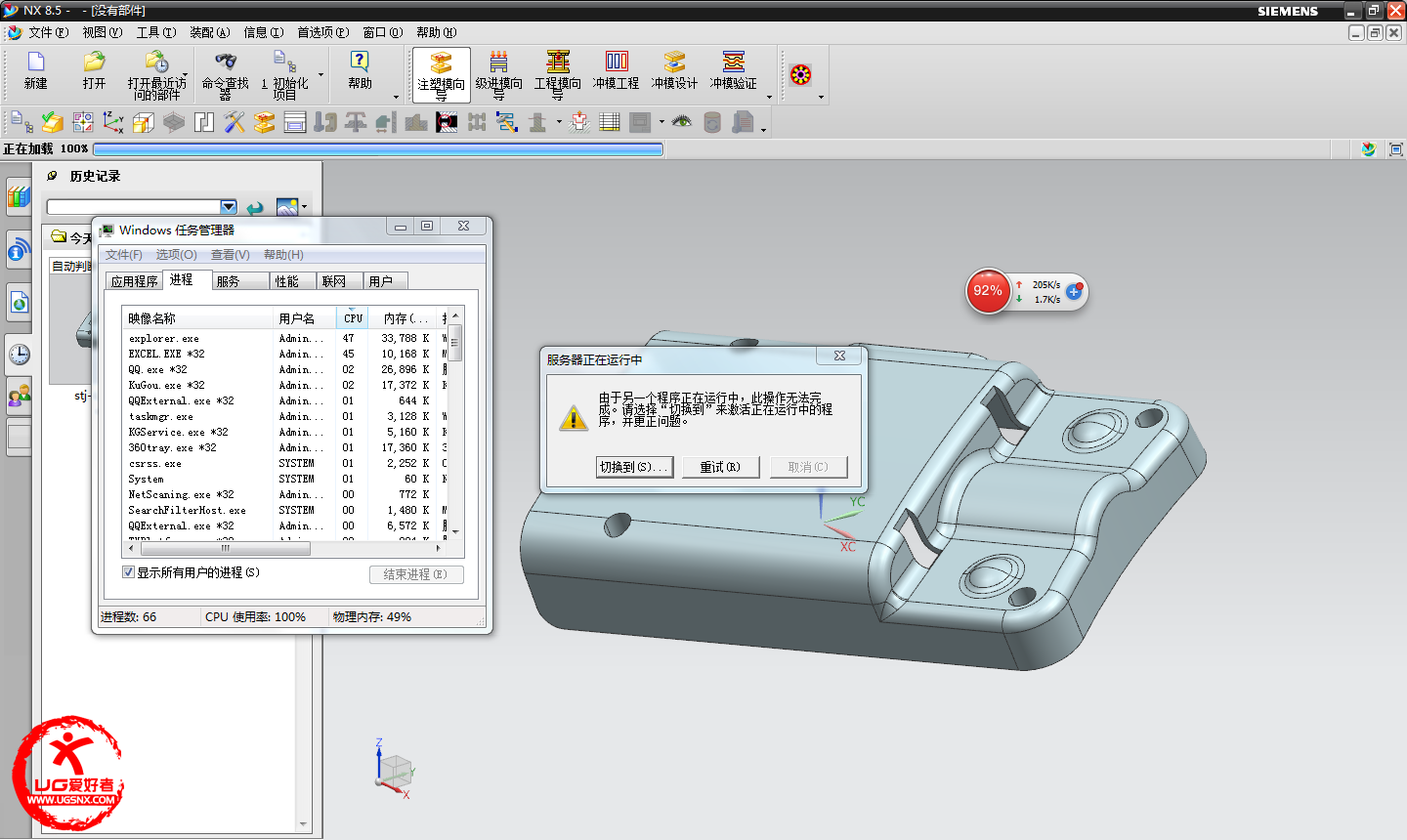Select the EXCEL.EXE *32 process row

(x=285, y=354)
